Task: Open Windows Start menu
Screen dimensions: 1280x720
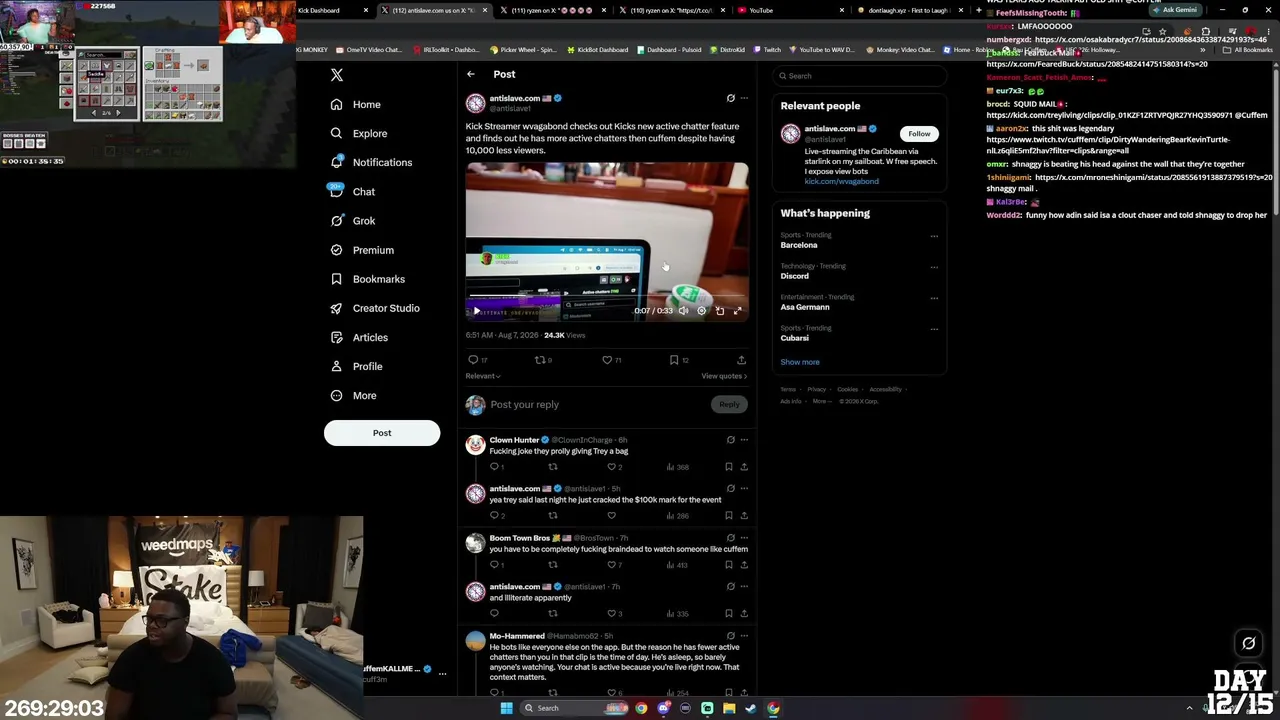Action: pyautogui.click(x=506, y=708)
